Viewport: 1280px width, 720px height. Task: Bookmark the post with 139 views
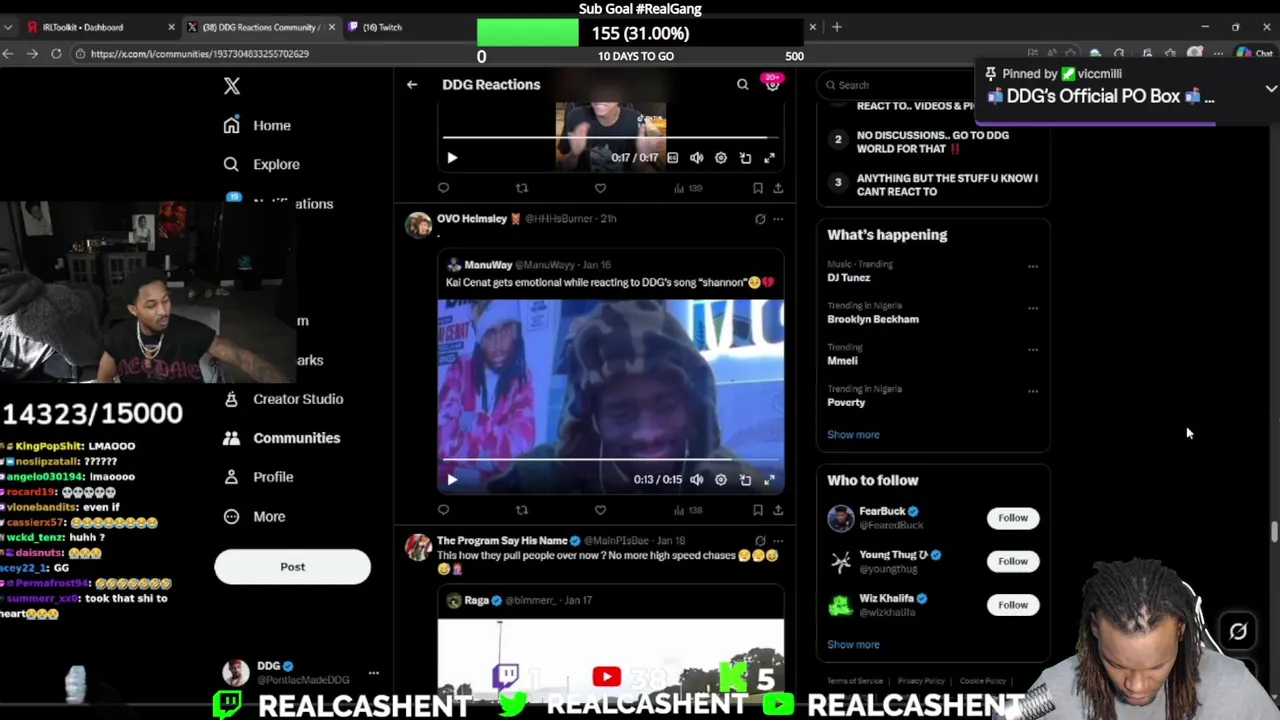pyautogui.click(x=757, y=188)
